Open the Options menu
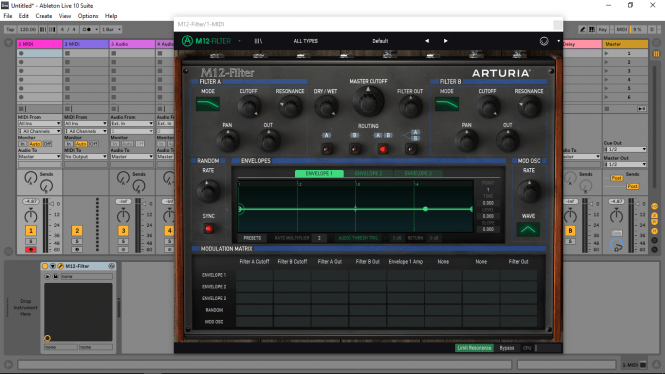665x374 pixels. 88,16
